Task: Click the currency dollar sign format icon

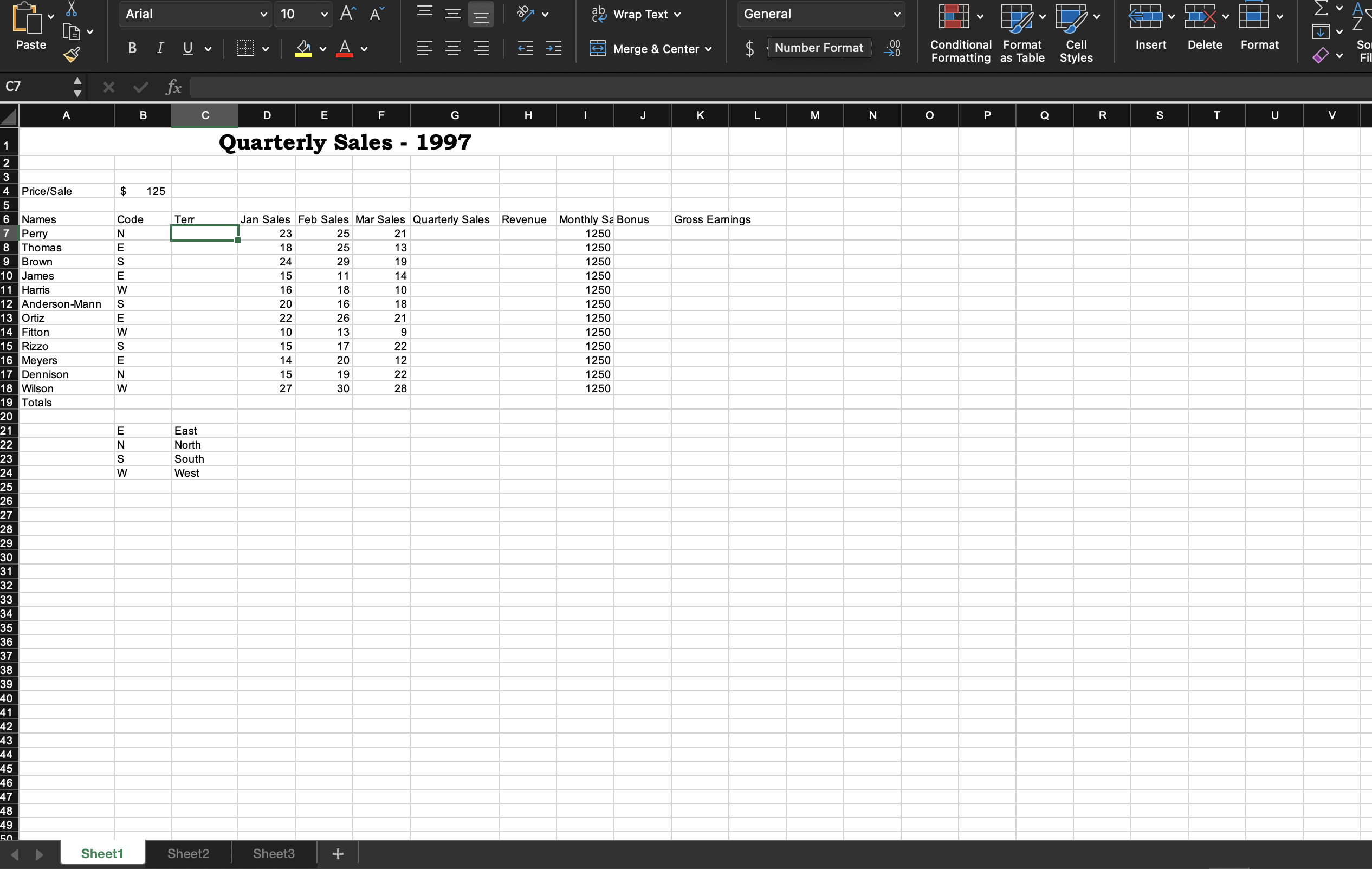Action: click(x=750, y=48)
